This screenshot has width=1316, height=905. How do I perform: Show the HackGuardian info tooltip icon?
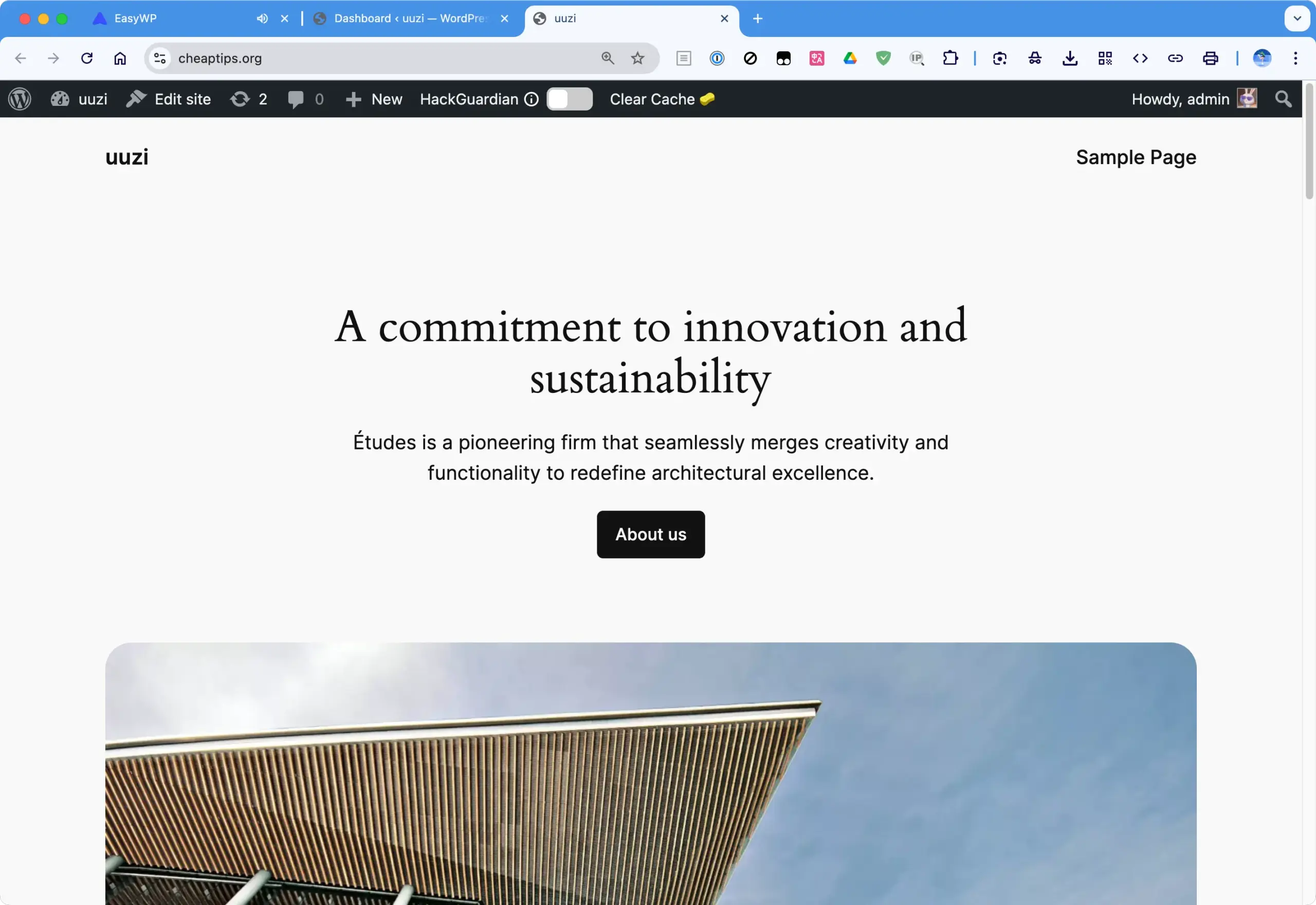tap(532, 99)
